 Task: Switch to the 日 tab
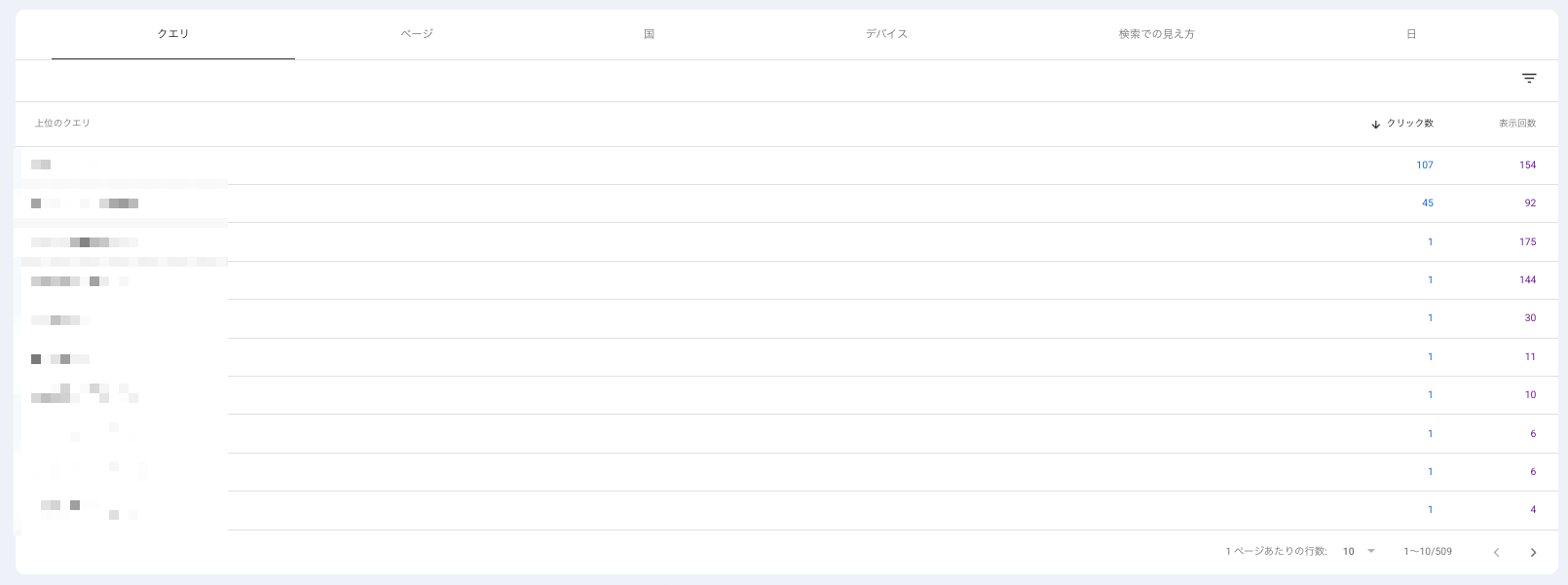(x=1410, y=34)
